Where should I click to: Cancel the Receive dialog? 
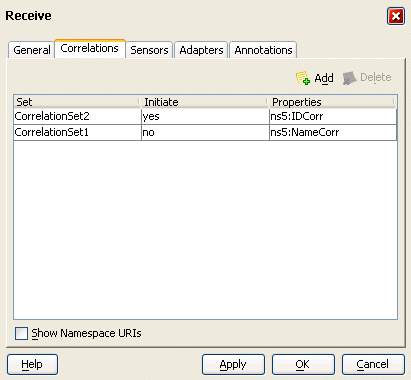point(373,364)
